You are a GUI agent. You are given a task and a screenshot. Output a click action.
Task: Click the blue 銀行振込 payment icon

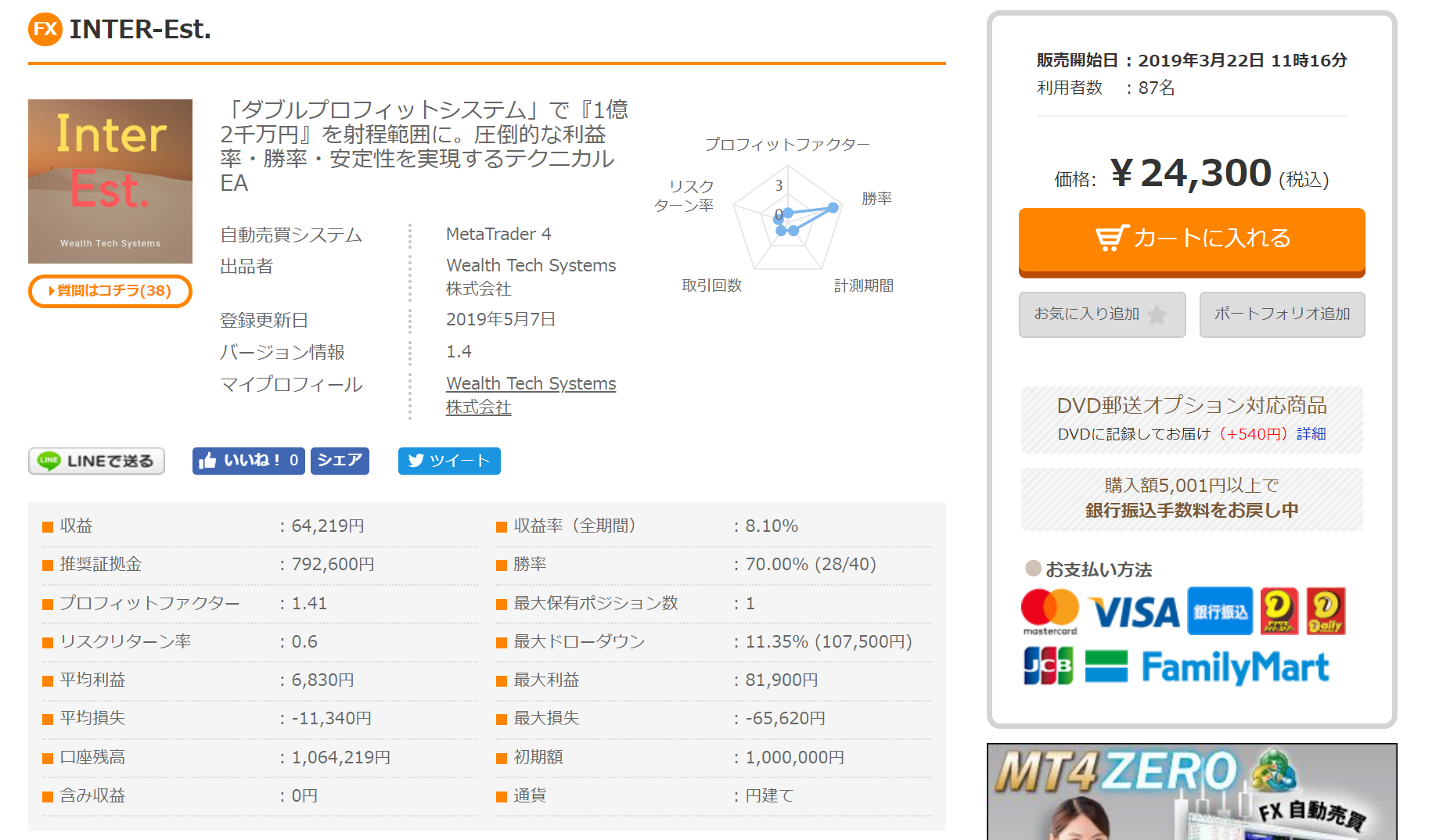point(1220,611)
